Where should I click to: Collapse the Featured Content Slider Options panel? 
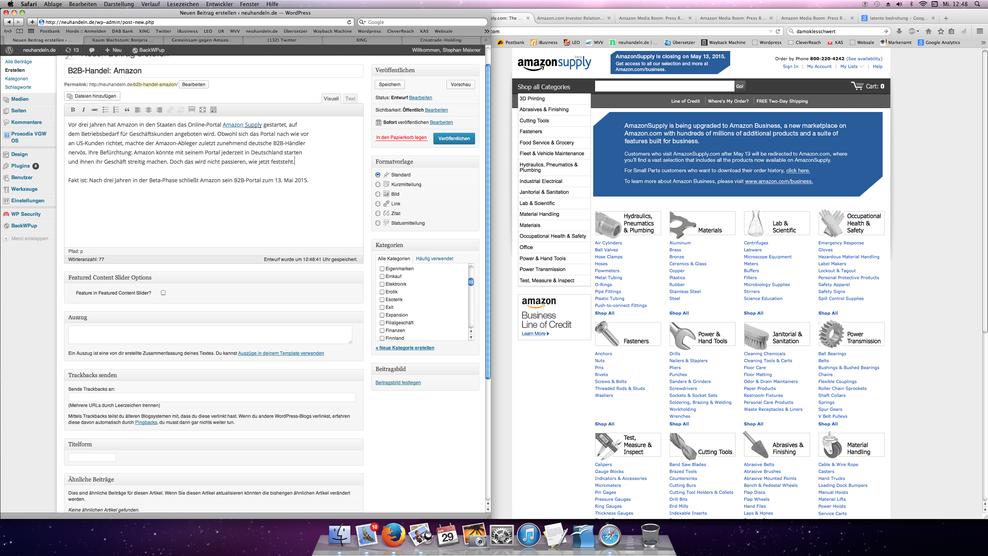[214, 277]
